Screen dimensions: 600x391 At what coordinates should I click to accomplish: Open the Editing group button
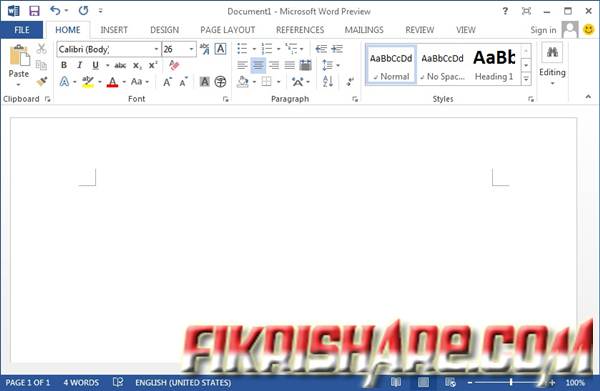tap(552, 64)
